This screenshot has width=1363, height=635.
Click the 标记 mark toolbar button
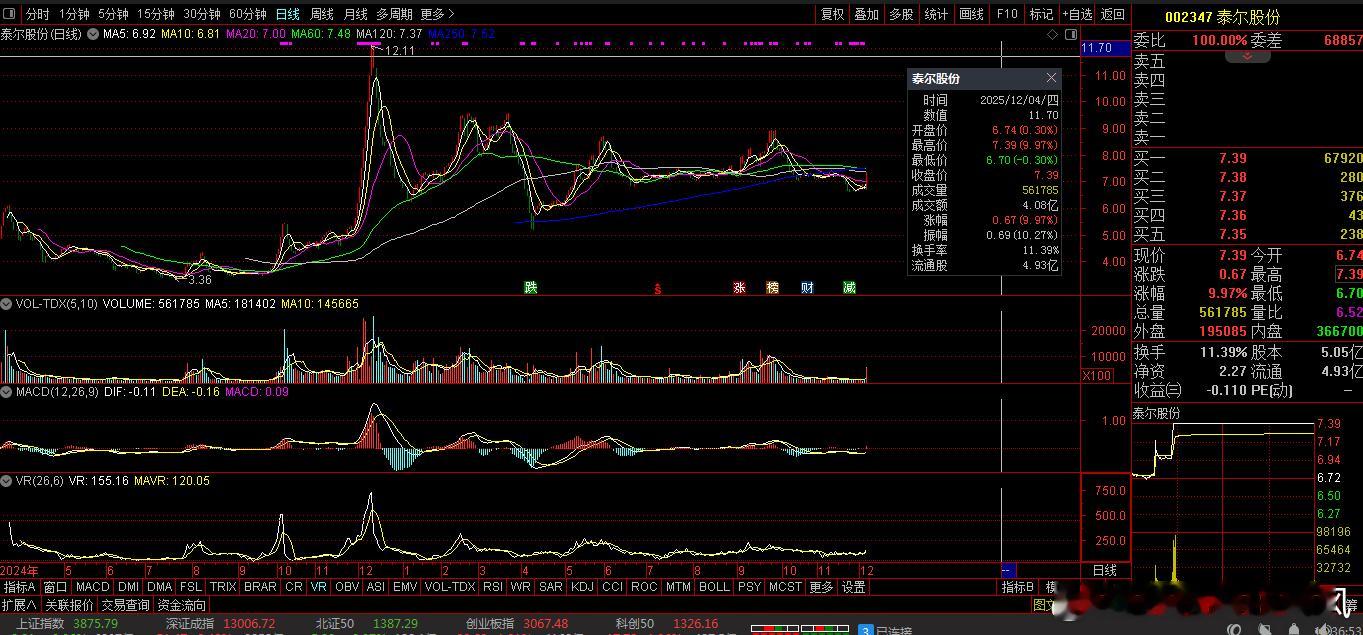pos(1042,14)
